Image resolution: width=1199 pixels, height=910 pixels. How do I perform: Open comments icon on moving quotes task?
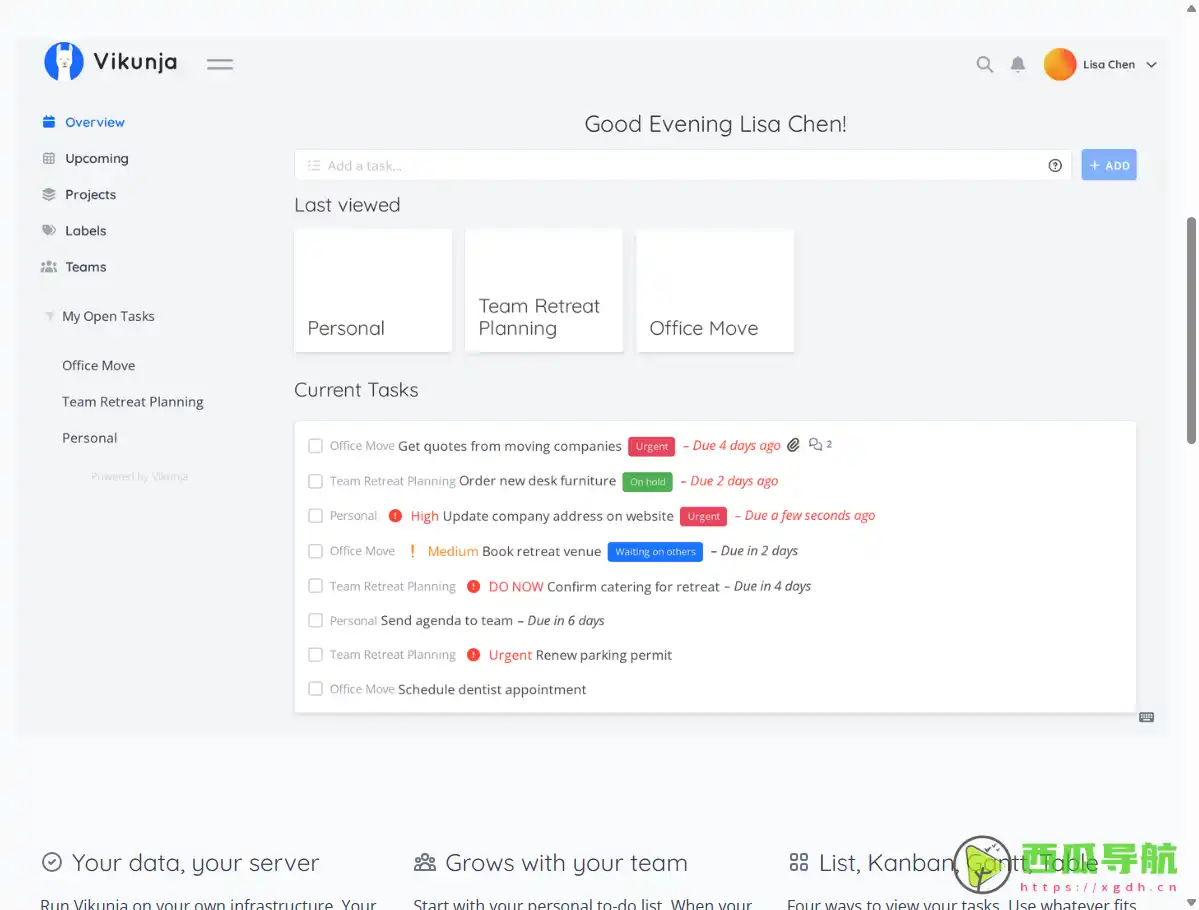tap(816, 445)
